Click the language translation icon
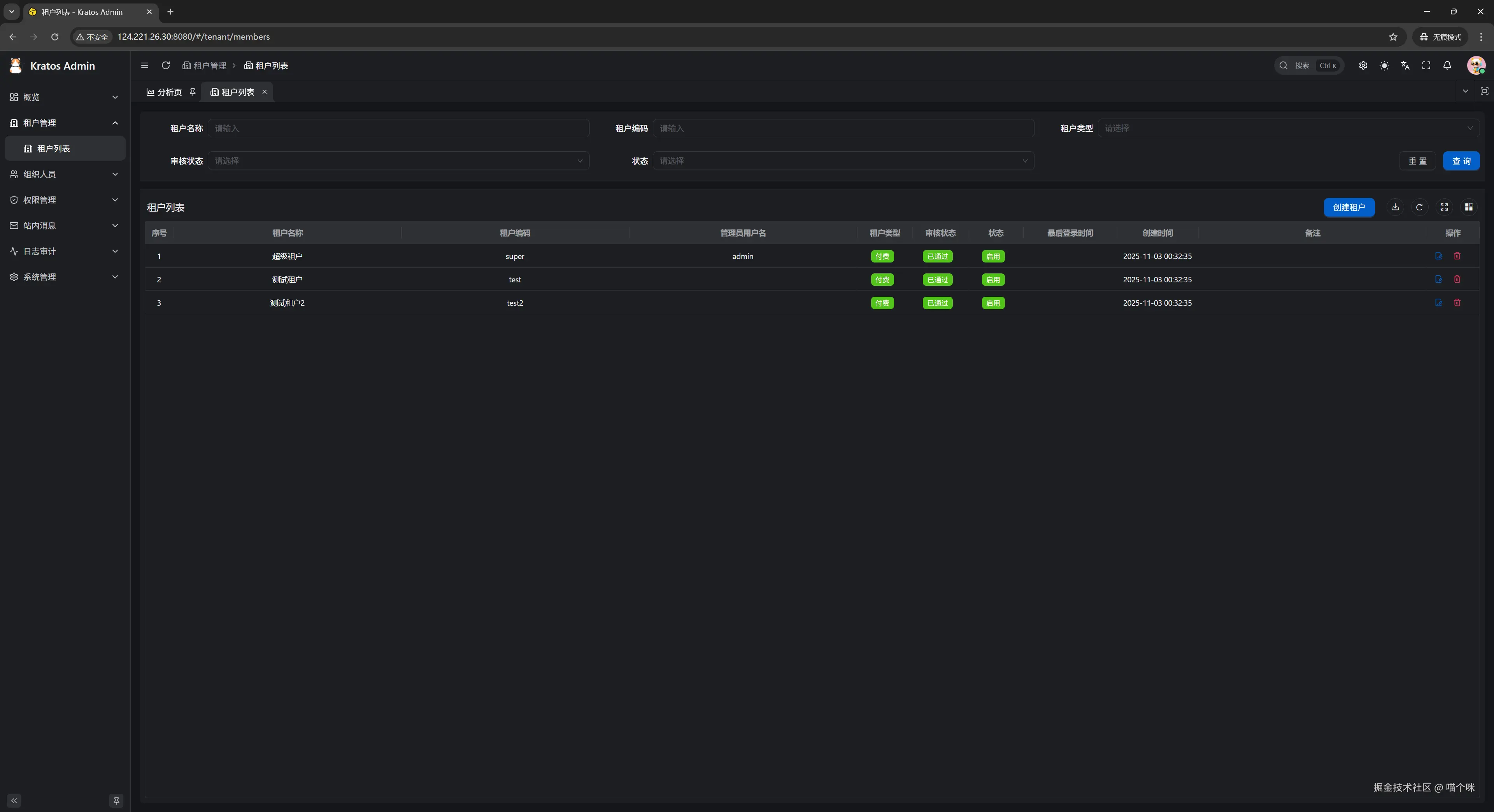 [x=1405, y=65]
